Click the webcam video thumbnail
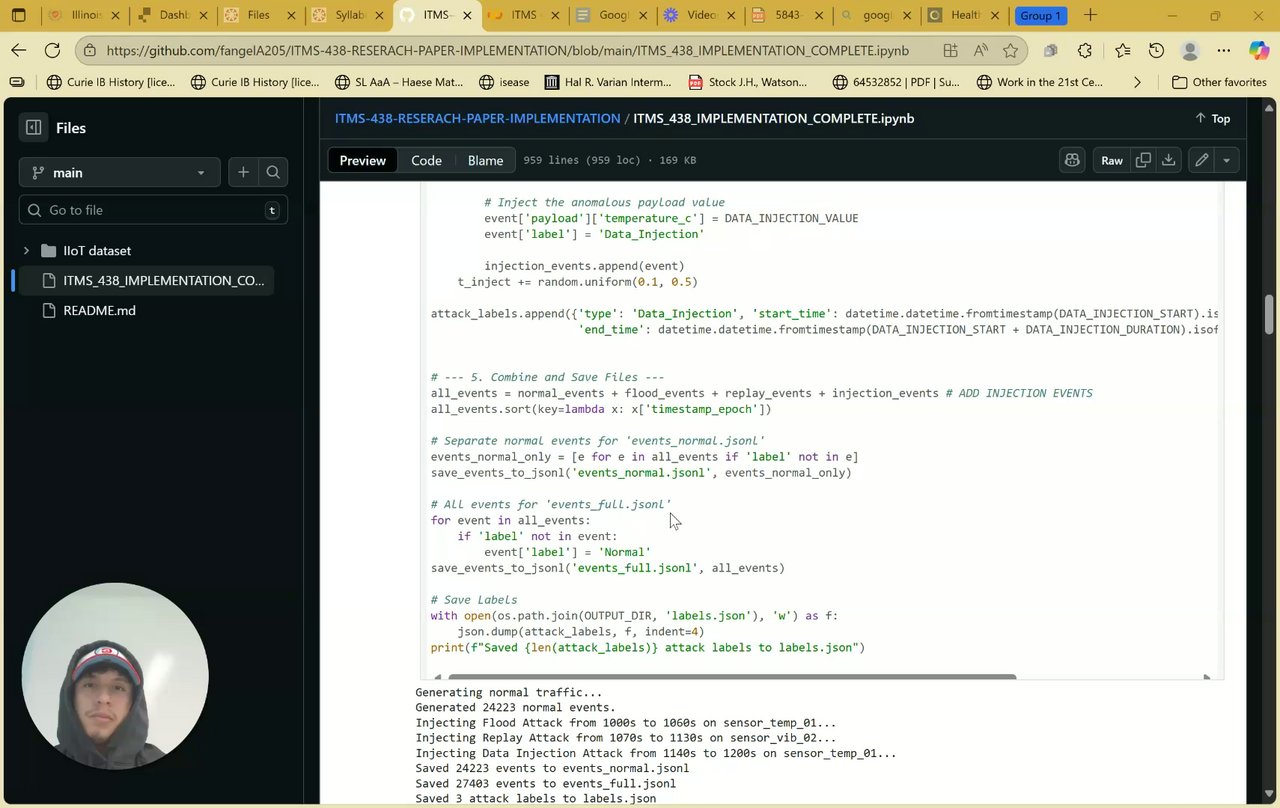The image size is (1280, 808). (115, 677)
